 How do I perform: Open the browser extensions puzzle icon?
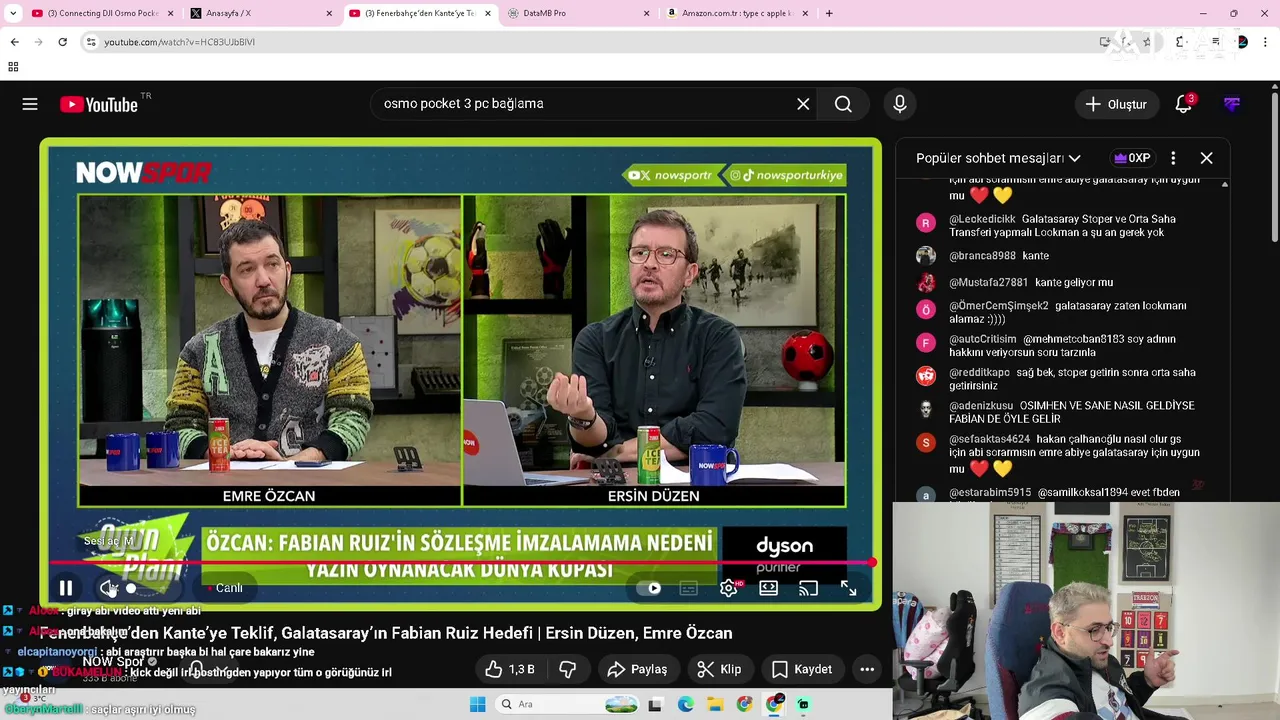[x=1180, y=42]
